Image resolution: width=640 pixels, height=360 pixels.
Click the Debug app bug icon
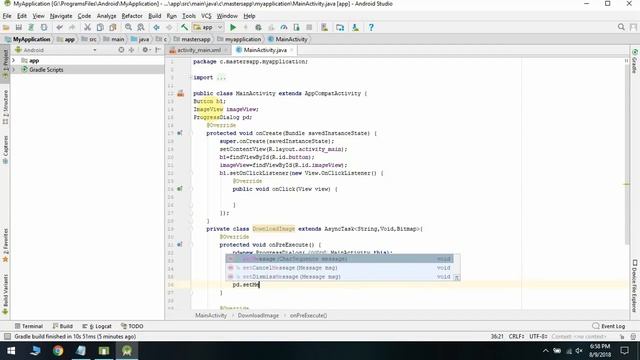click(258, 27)
